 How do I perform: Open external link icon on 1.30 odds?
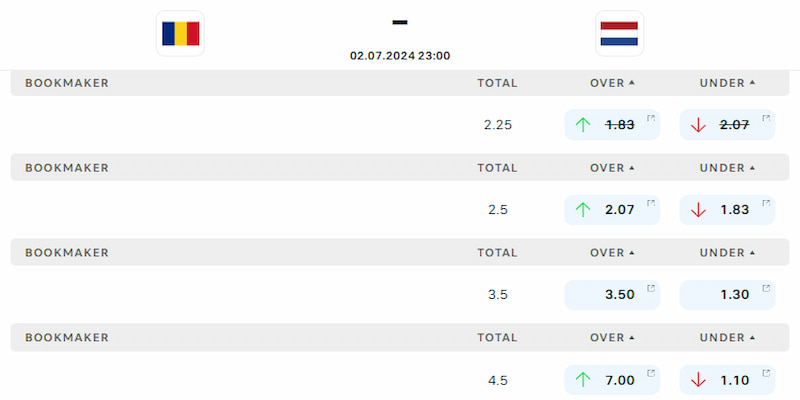[766, 288]
